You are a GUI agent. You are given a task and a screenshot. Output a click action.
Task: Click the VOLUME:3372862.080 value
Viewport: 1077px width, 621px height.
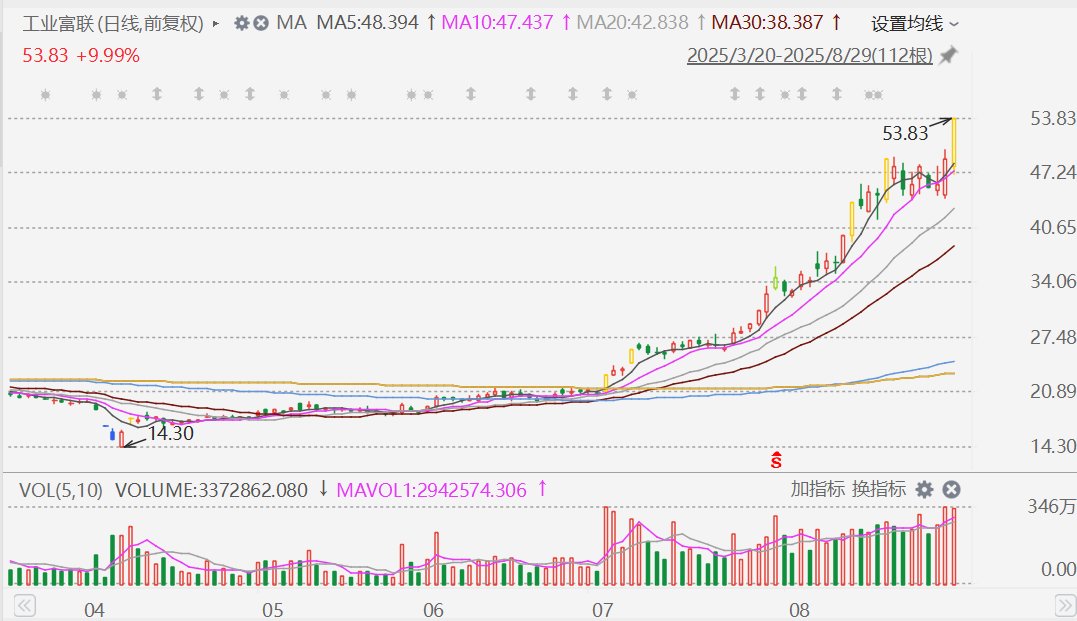point(211,490)
